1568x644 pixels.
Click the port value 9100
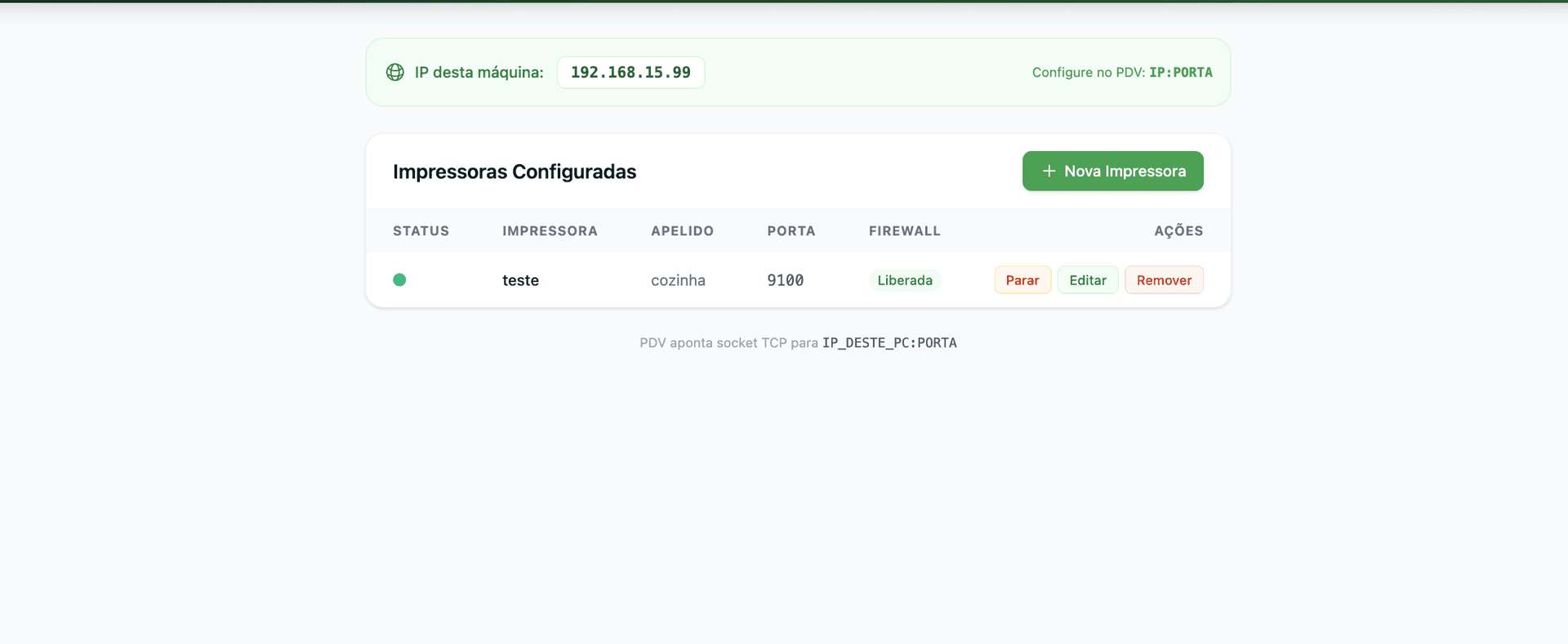[x=785, y=280]
